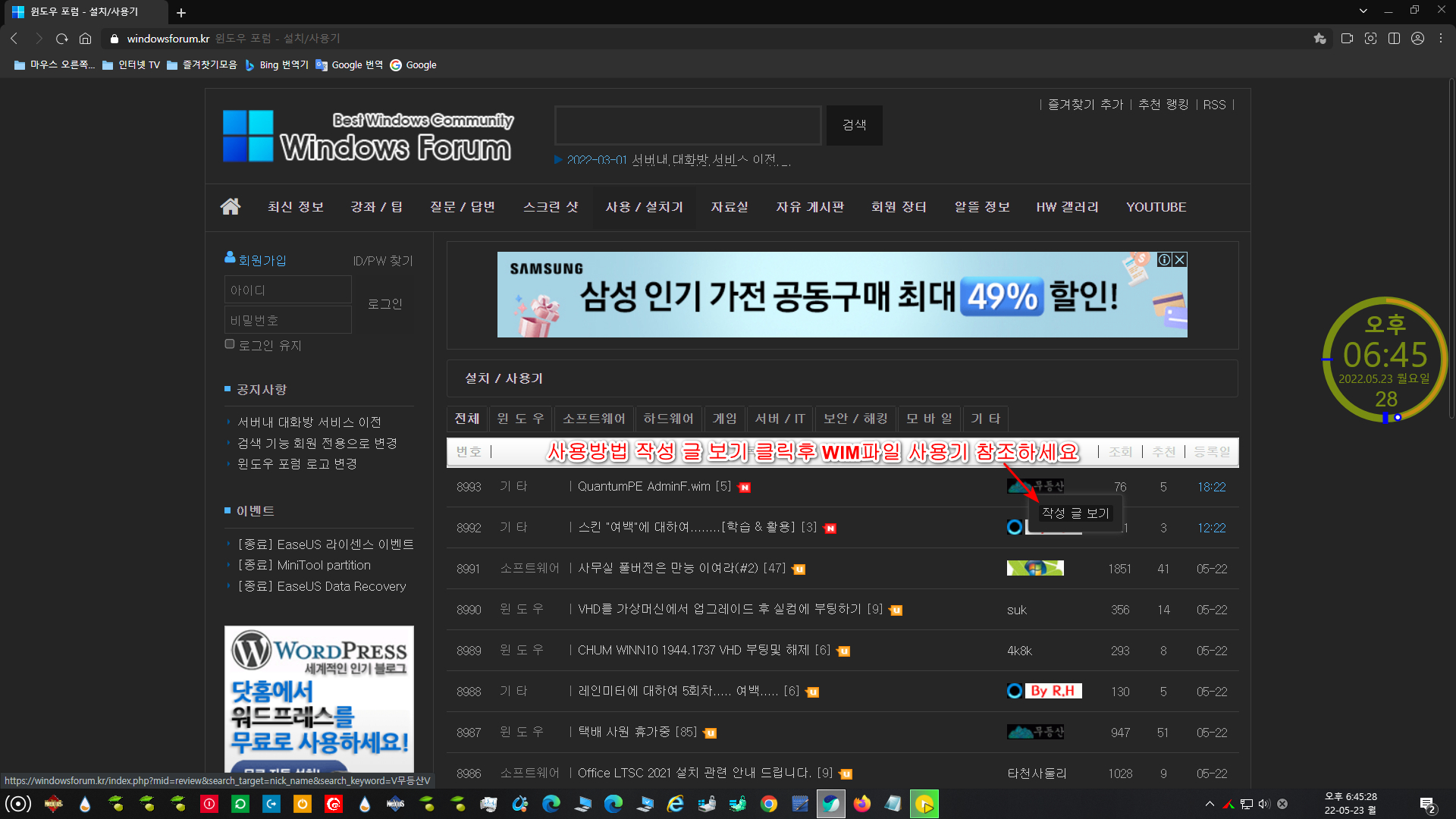The height and width of the screenshot is (819, 1456).
Task: Click the volume icon in system tray
Action: (1263, 804)
